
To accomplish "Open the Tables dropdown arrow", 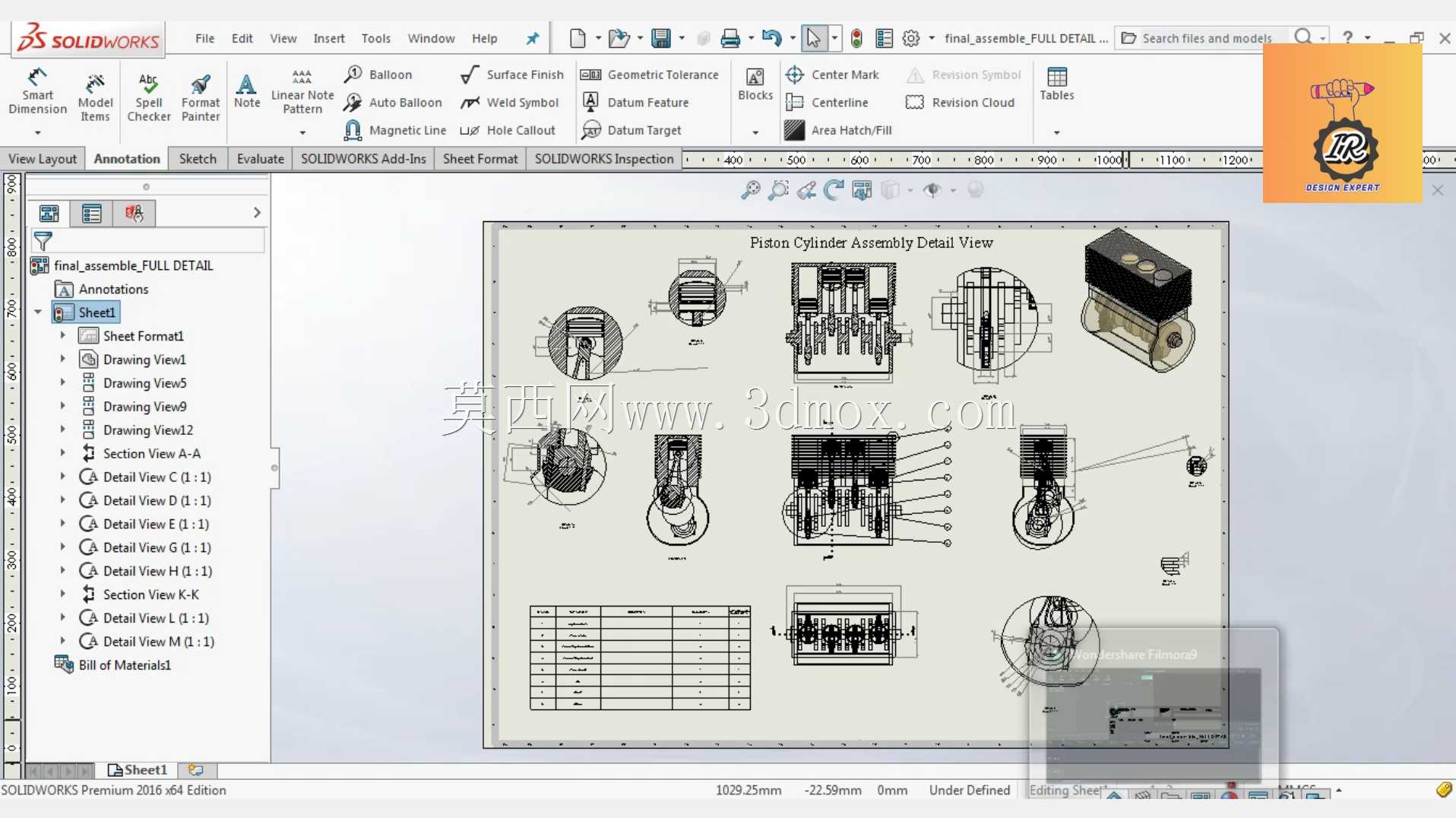I will (1056, 133).
